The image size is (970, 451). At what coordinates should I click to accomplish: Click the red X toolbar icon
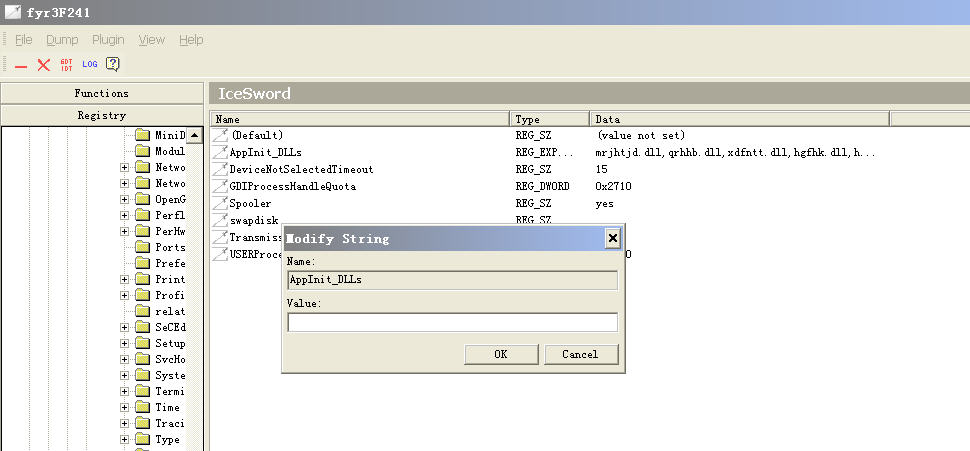pyautogui.click(x=43, y=65)
